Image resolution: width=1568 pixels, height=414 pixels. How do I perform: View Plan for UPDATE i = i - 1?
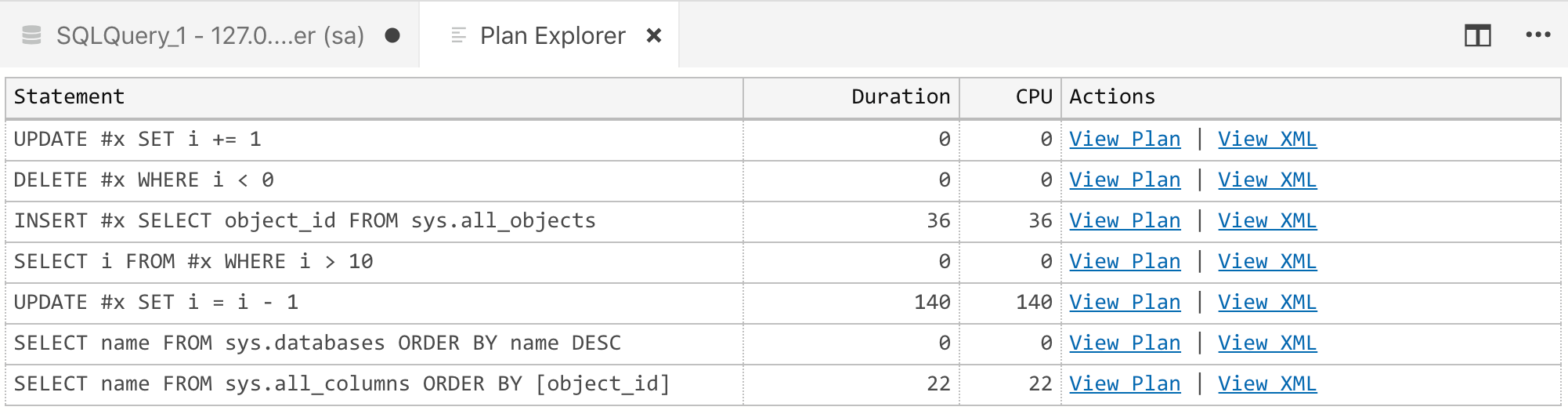point(1125,303)
